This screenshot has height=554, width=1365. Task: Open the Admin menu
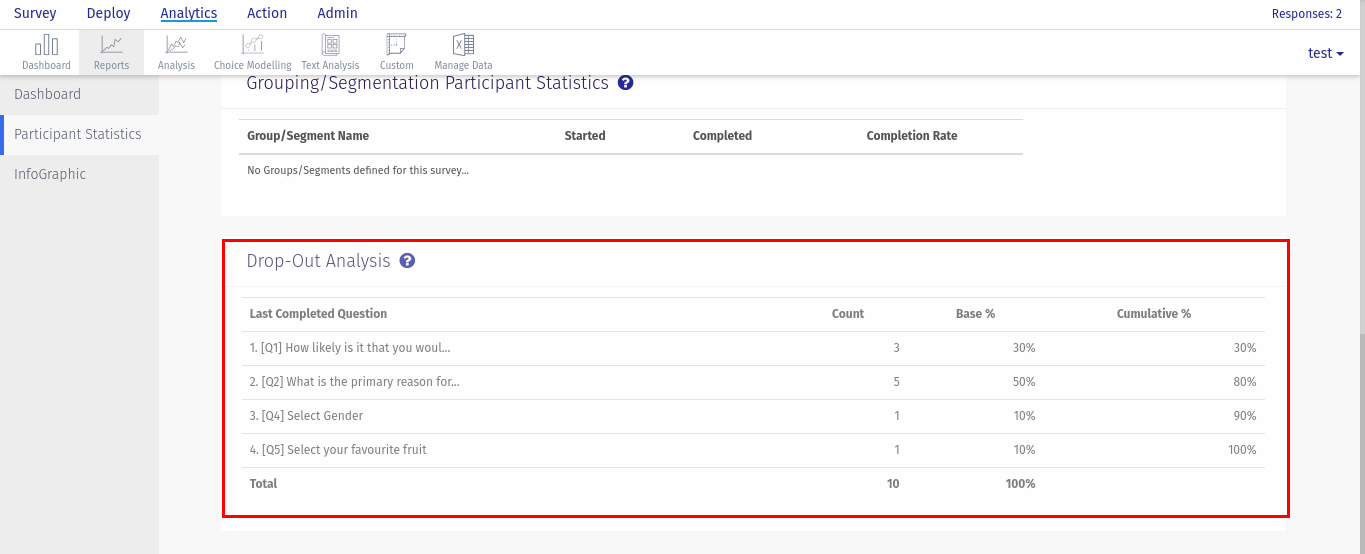pyautogui.click(x=337, y=13)
